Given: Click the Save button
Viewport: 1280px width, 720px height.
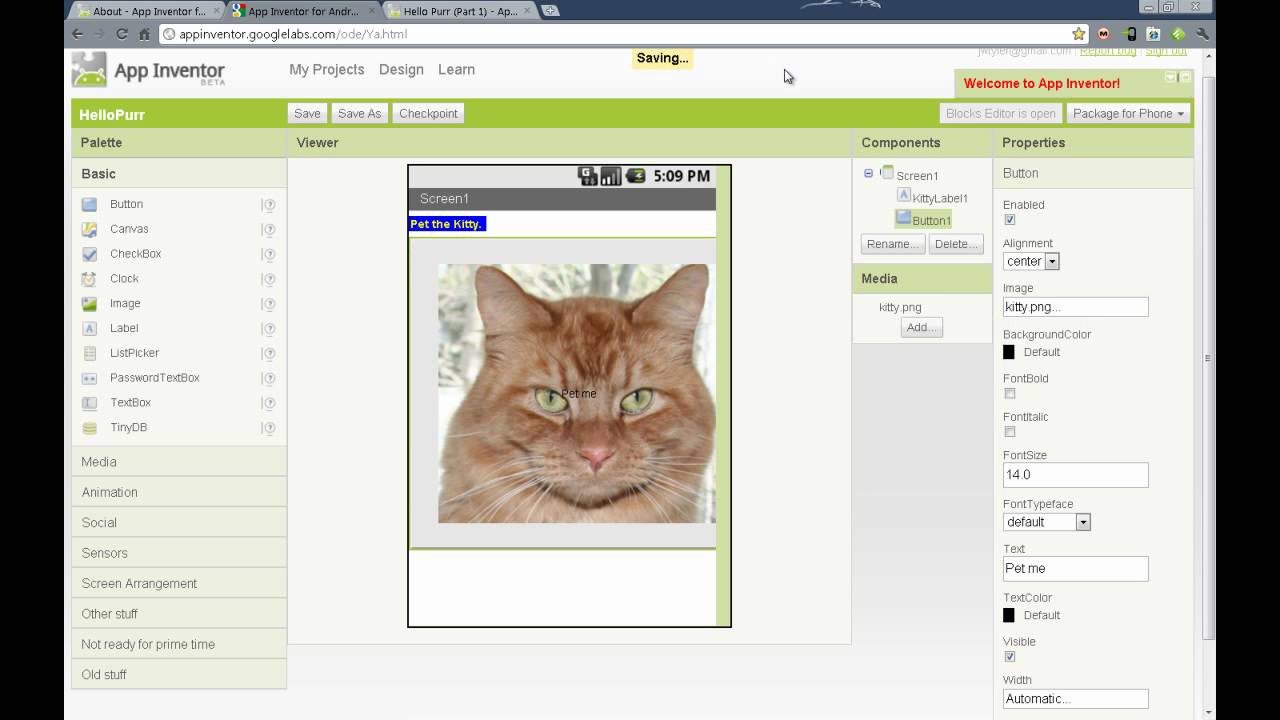Looking at the screenshot, I should point(307,114).
